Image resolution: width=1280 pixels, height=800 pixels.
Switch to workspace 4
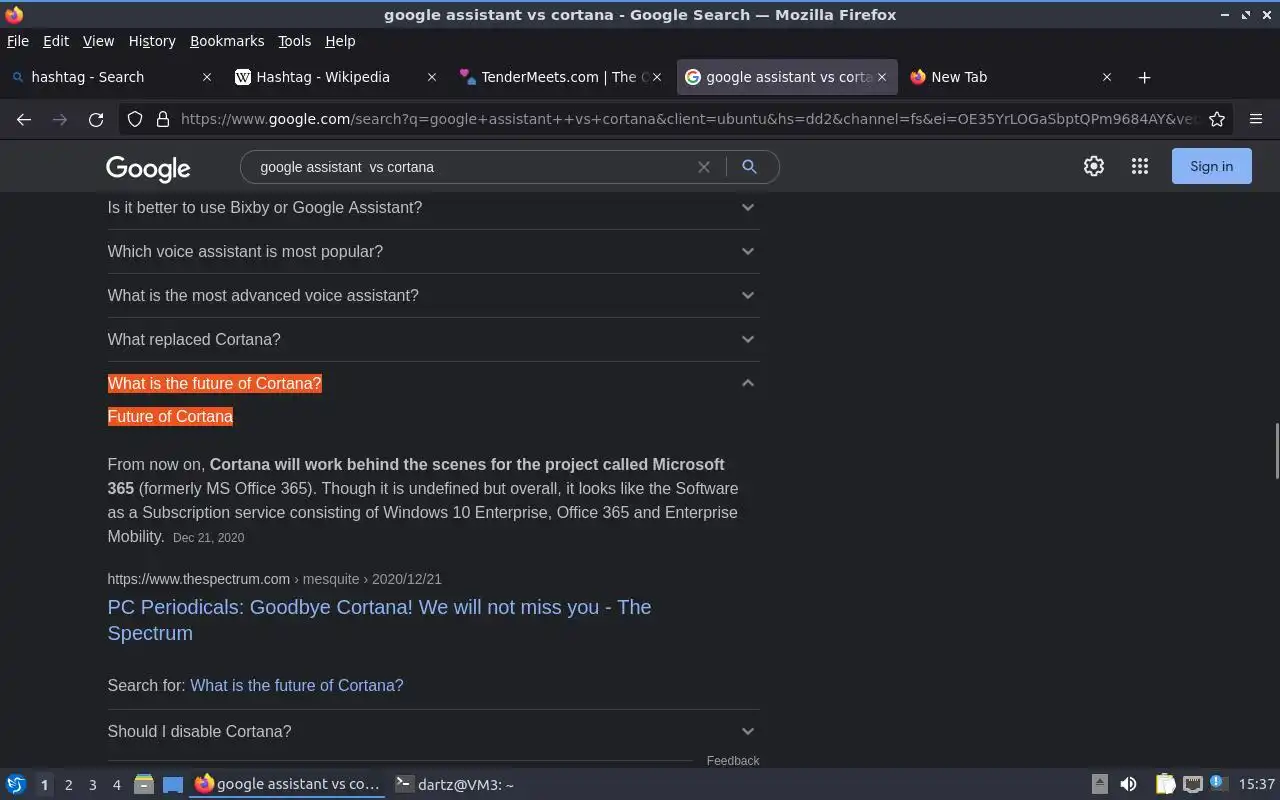pos(116,785)
